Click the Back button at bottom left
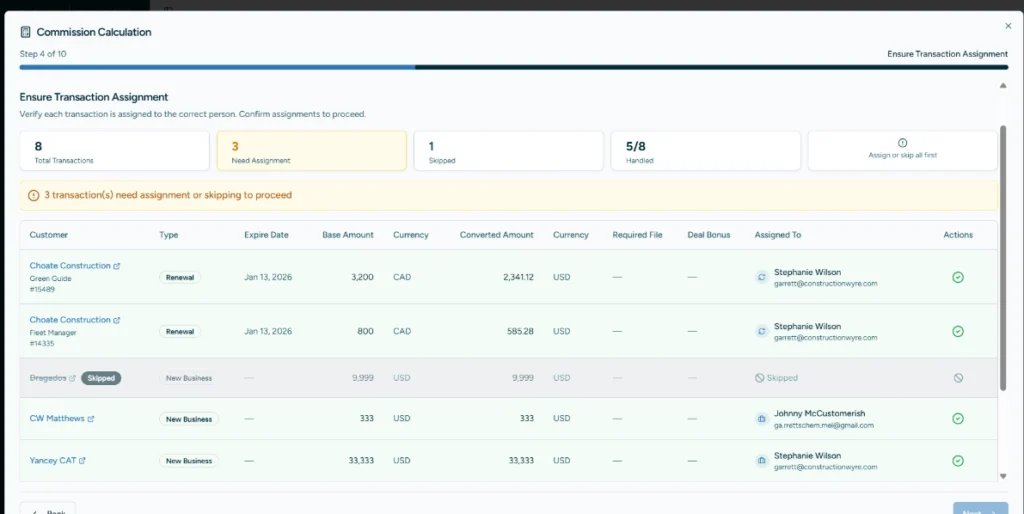Screen dimensions: 1024x514 click(48, 508)
